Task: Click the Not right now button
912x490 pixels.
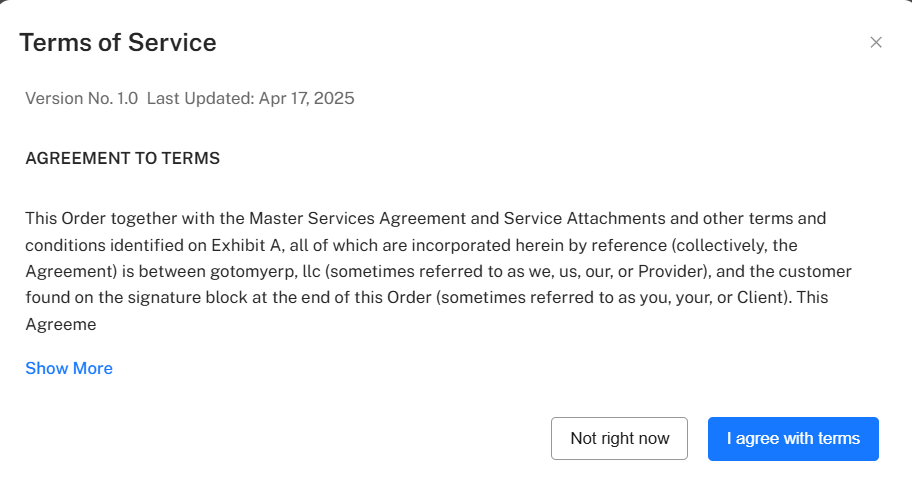Action: click(x=619, y=438)
